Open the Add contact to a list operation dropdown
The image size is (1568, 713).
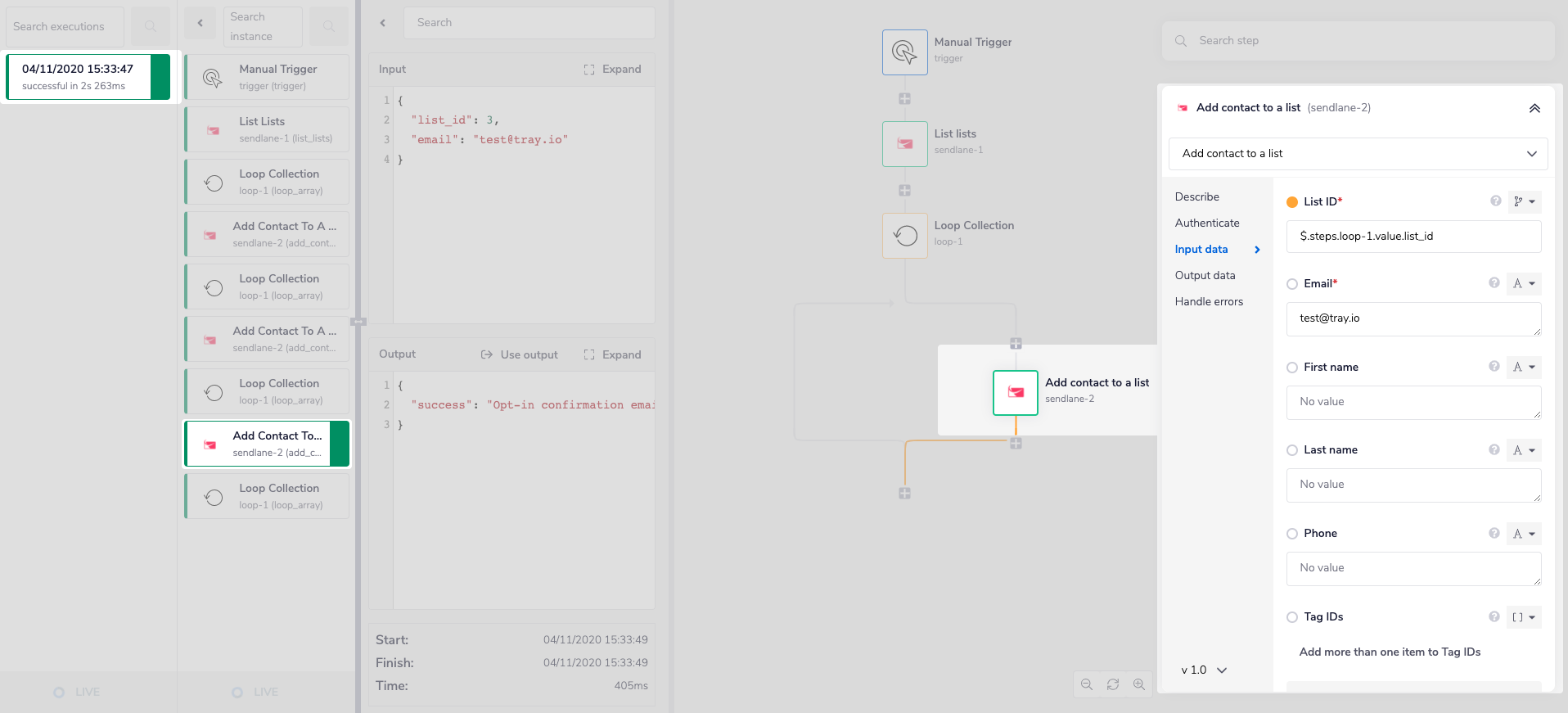[1358, 154]
